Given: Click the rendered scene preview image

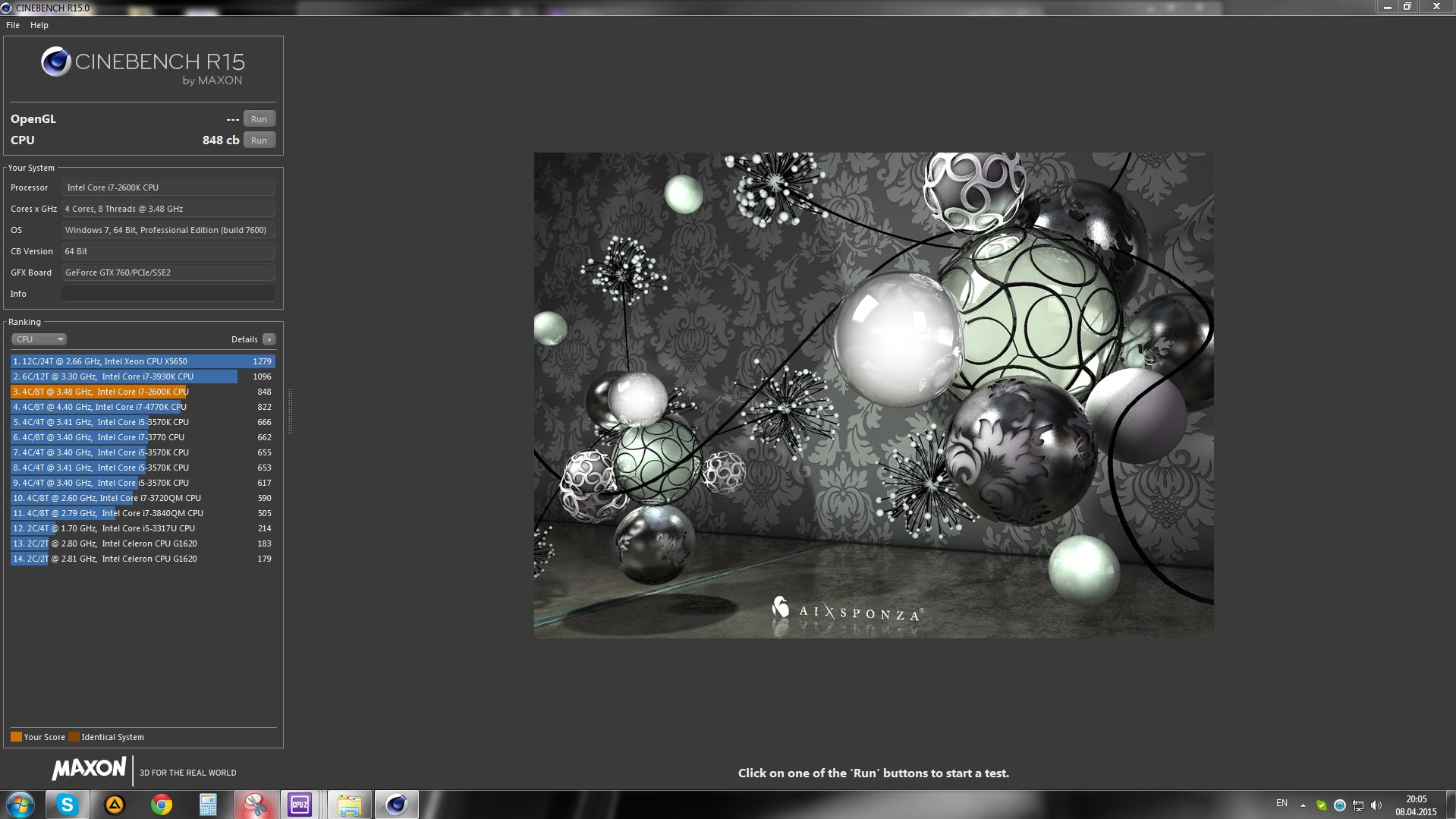Looking at the screenshot, I should [x=873, y=395].
